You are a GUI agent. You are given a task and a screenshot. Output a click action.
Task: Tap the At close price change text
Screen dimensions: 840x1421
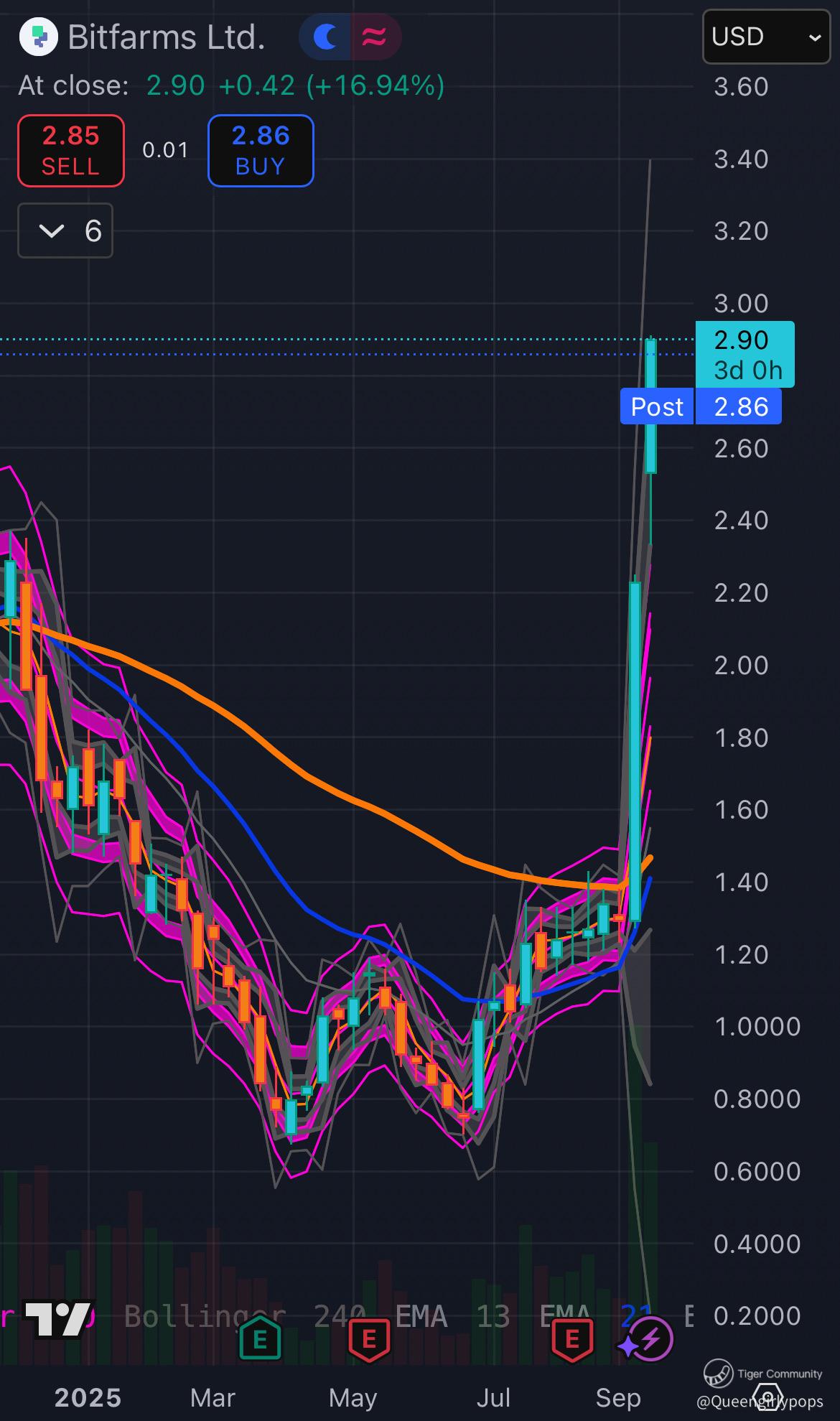(231, 85)
